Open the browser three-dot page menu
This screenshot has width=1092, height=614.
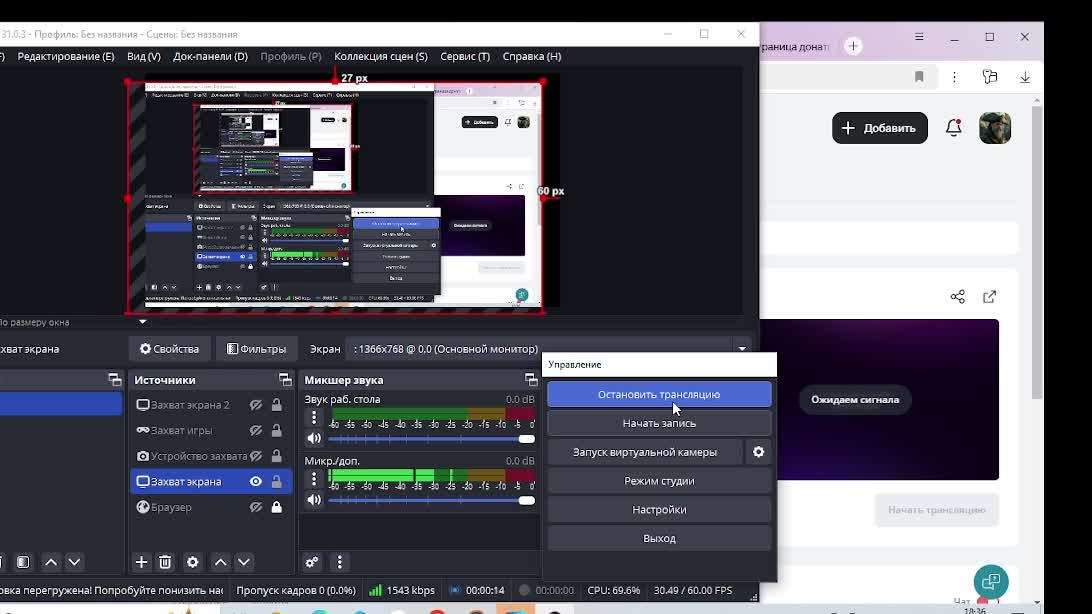955,77
